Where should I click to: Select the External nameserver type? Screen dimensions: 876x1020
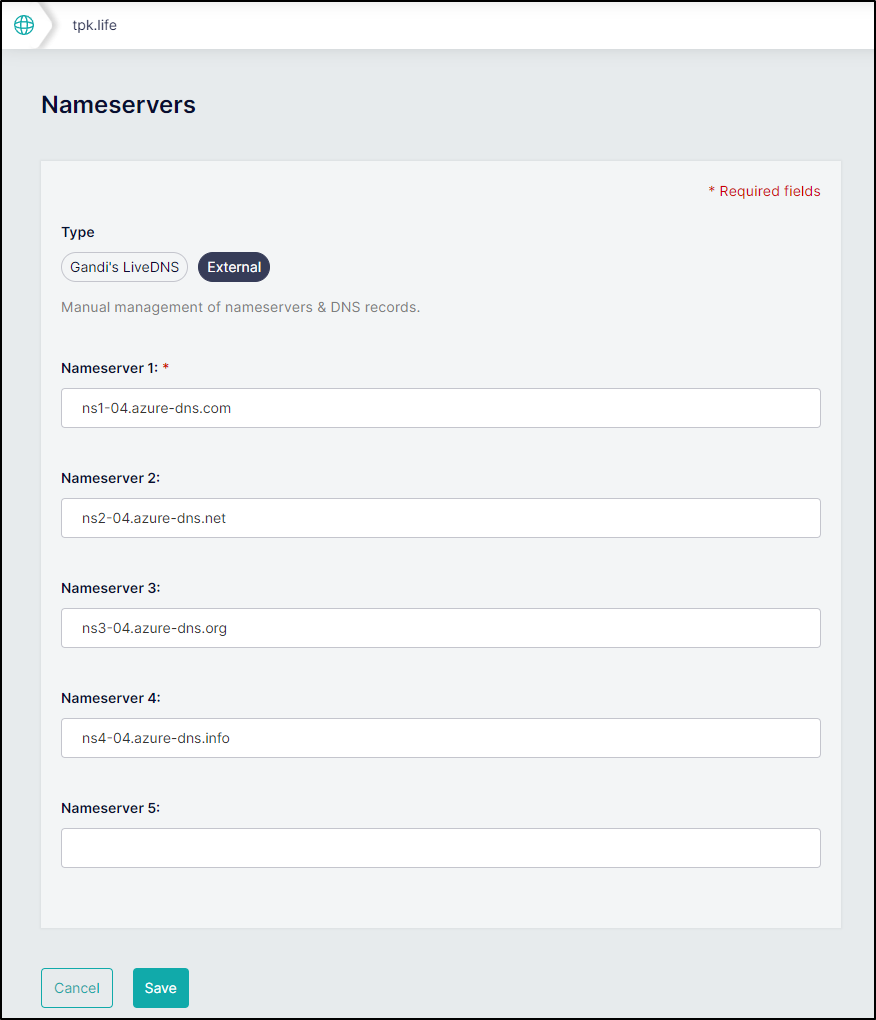[233, 267]
